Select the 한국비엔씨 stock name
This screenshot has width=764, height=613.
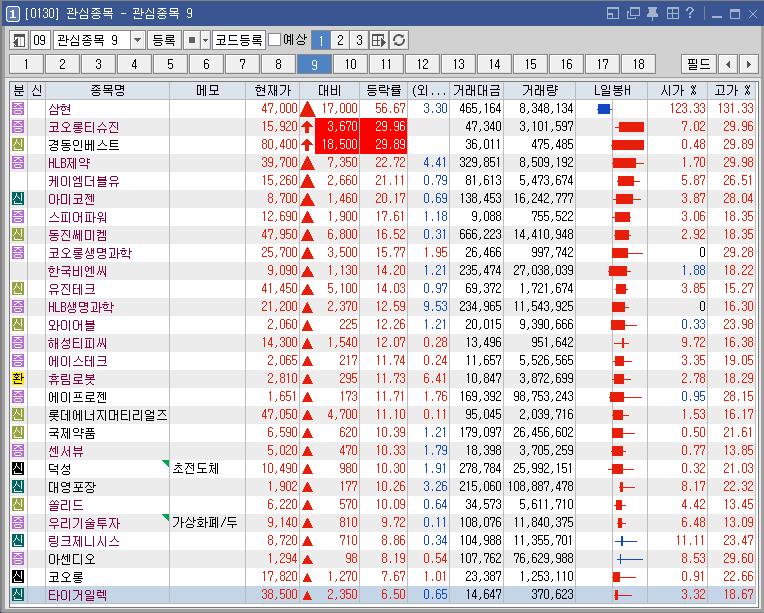pos(77,271)
